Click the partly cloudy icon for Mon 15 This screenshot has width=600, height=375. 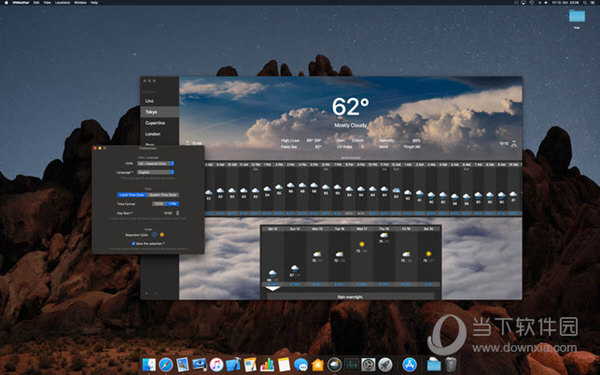[317, 254]
